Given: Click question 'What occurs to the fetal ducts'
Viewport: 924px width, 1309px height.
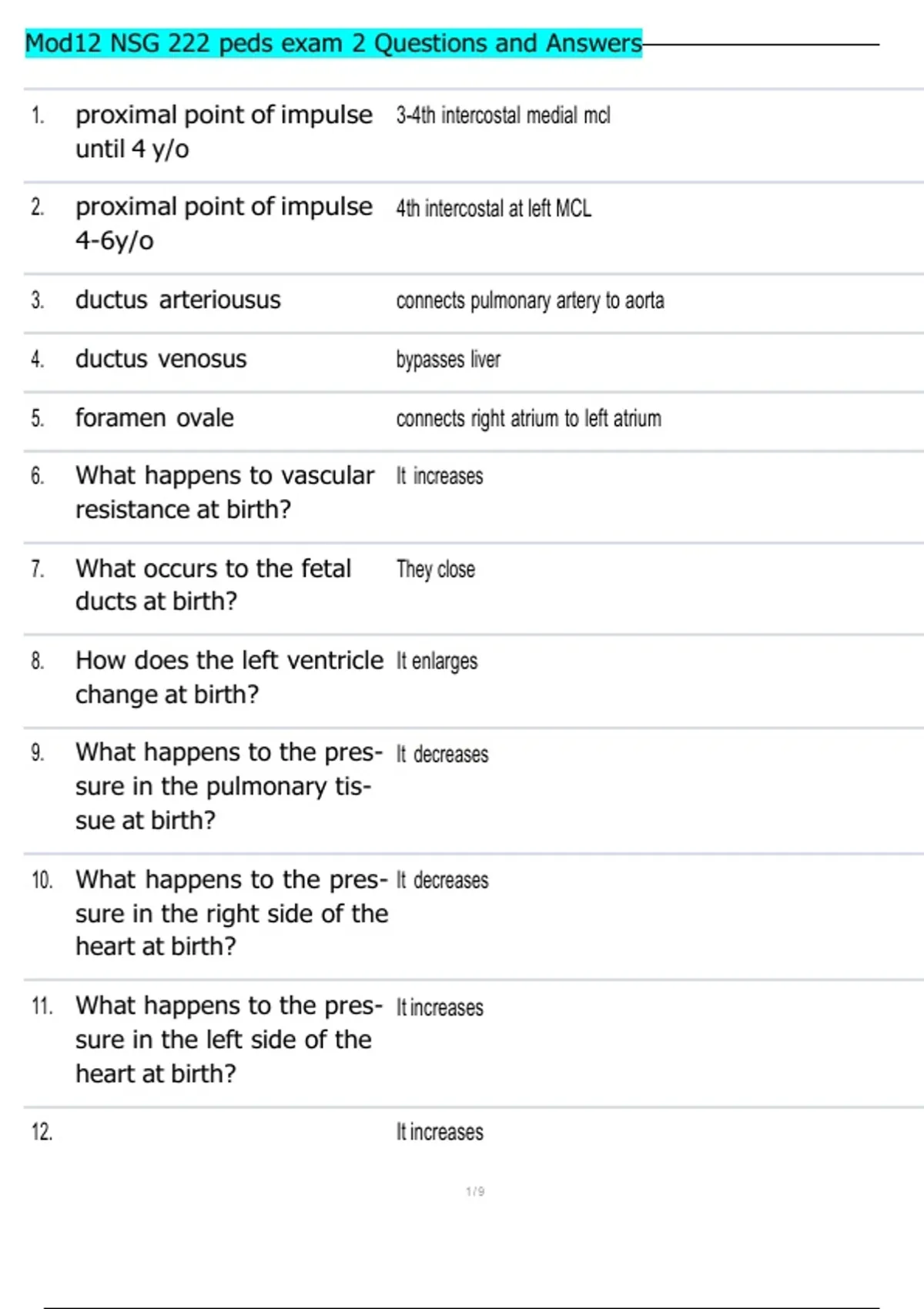Looking at the screenshot, I should pos(213,584).
